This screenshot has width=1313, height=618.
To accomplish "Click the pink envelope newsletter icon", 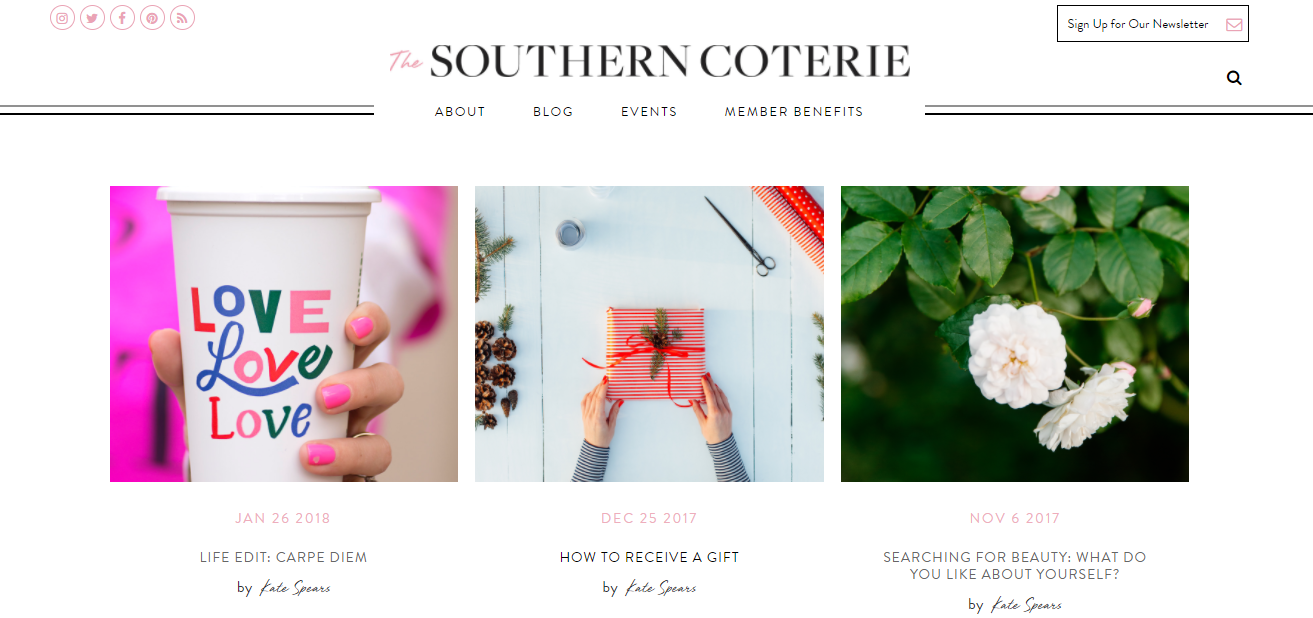I will (1234, 24).
